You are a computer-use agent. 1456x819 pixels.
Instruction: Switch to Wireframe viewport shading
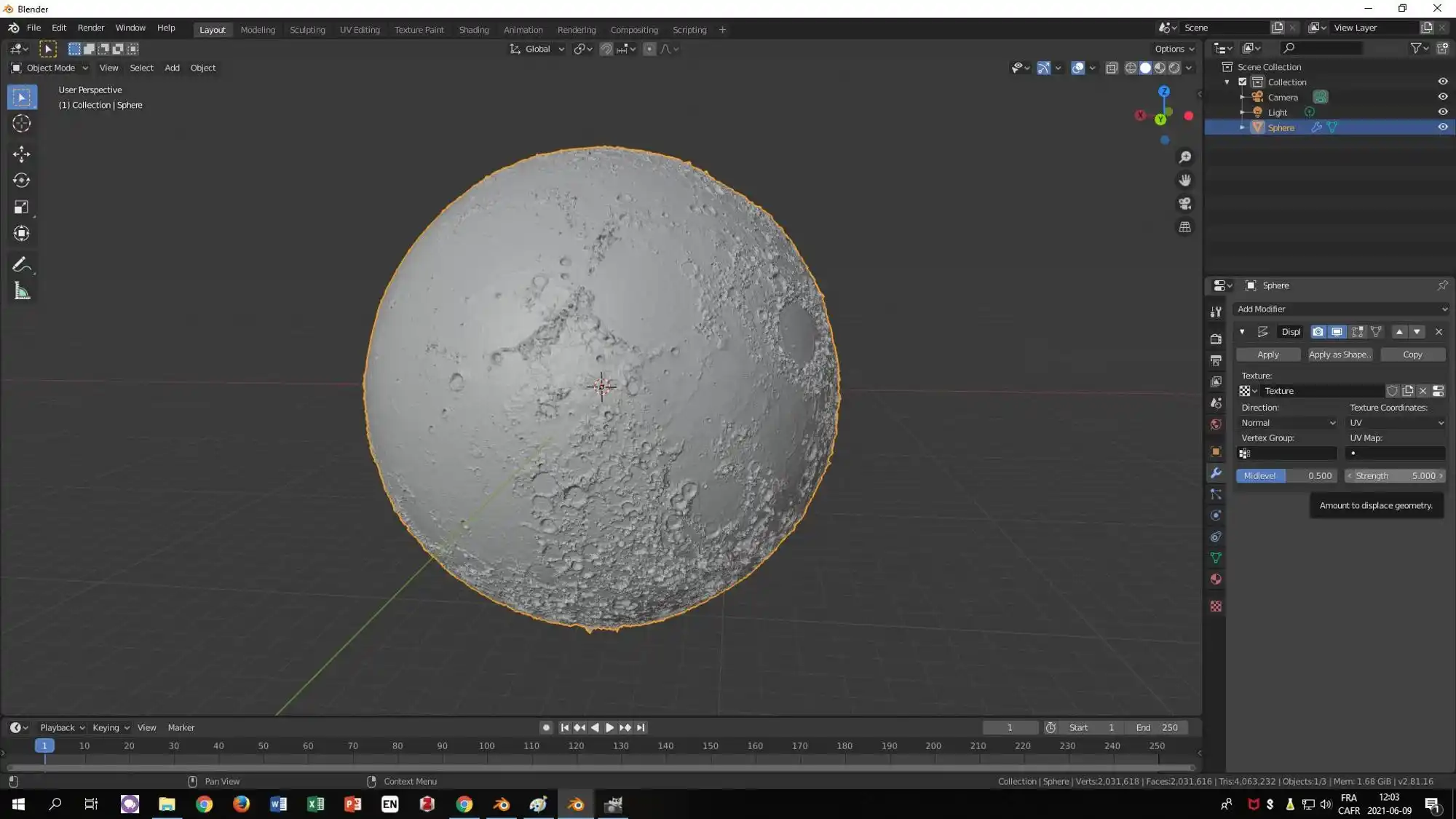(x=1131, y=68)
